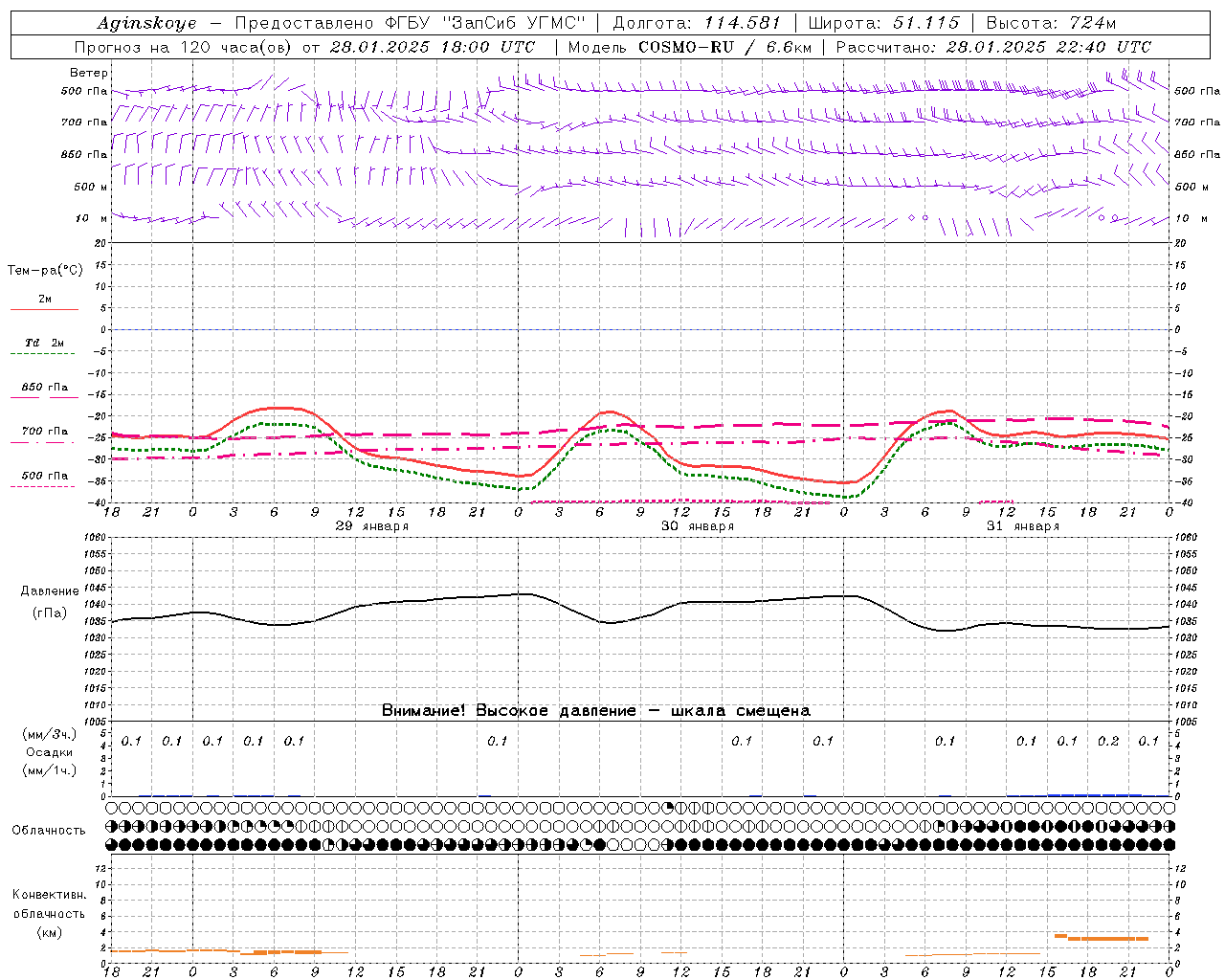This screenshot has width=1225, height=980.
Task: Click the '29 января' date label
Action: [372, 526]
